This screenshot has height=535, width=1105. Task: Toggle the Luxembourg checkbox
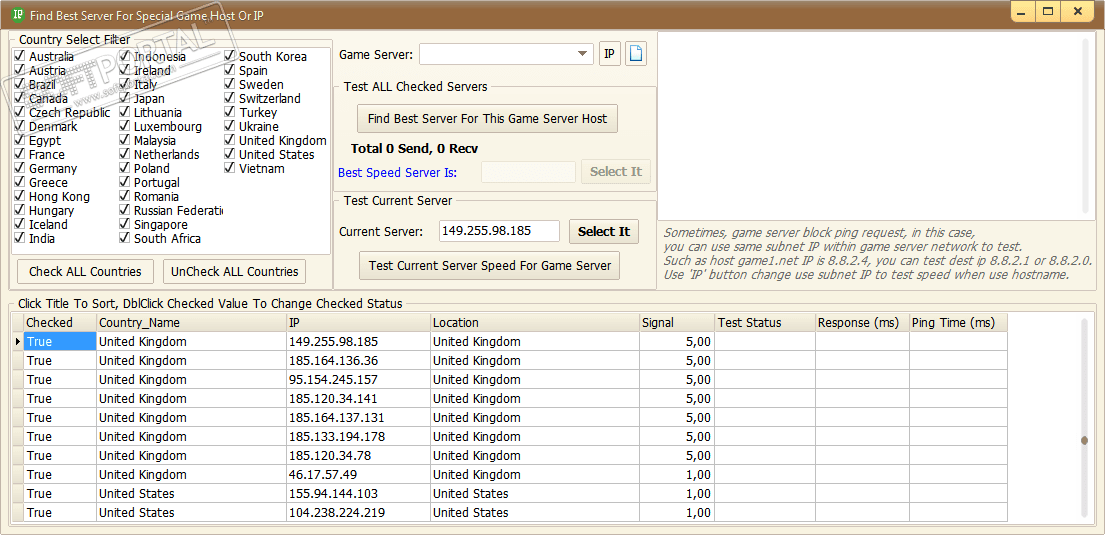(125, 126)
